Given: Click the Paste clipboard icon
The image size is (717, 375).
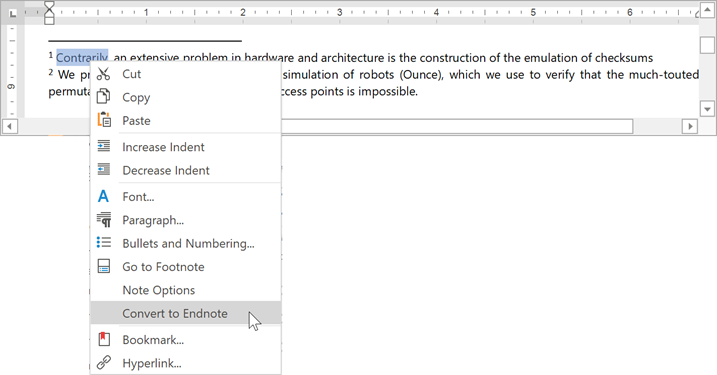Looking at the screenshot, I should [104, 120].
